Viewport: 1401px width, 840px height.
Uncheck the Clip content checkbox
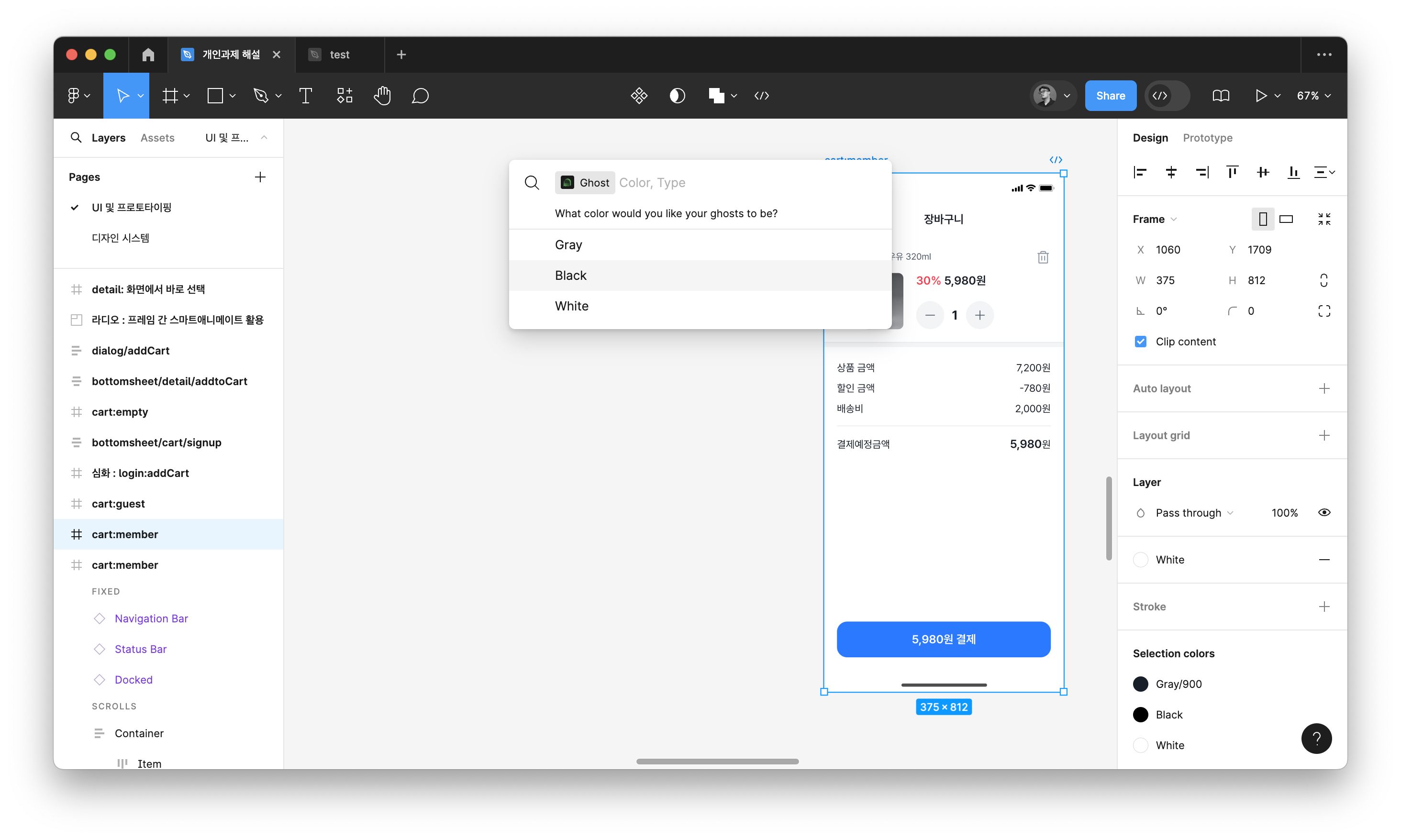[1141, 342]
